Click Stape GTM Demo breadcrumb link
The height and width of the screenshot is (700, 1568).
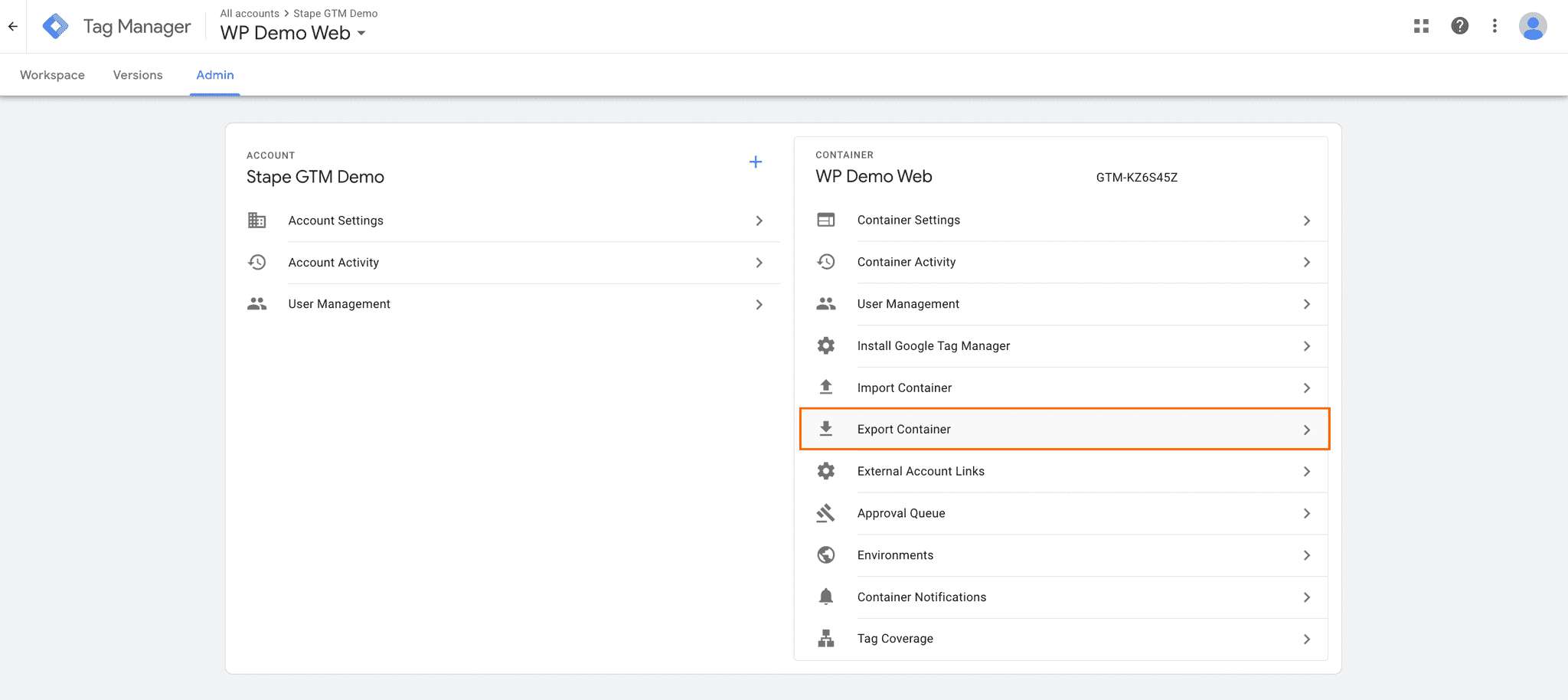[336, 13]
